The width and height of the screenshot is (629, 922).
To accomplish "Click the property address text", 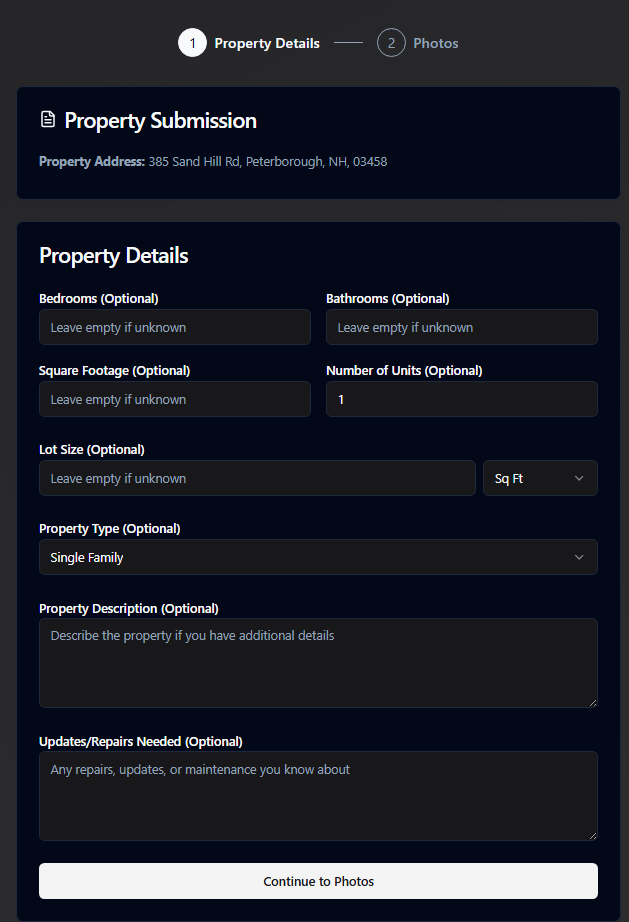I will click(267, 161).
